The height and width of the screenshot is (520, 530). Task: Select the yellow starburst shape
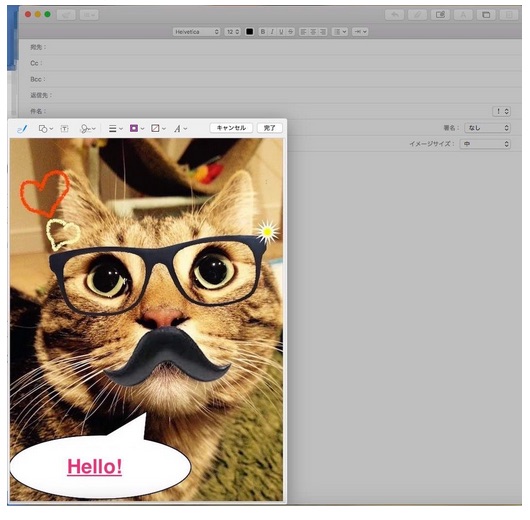click(x=267, y=232)
